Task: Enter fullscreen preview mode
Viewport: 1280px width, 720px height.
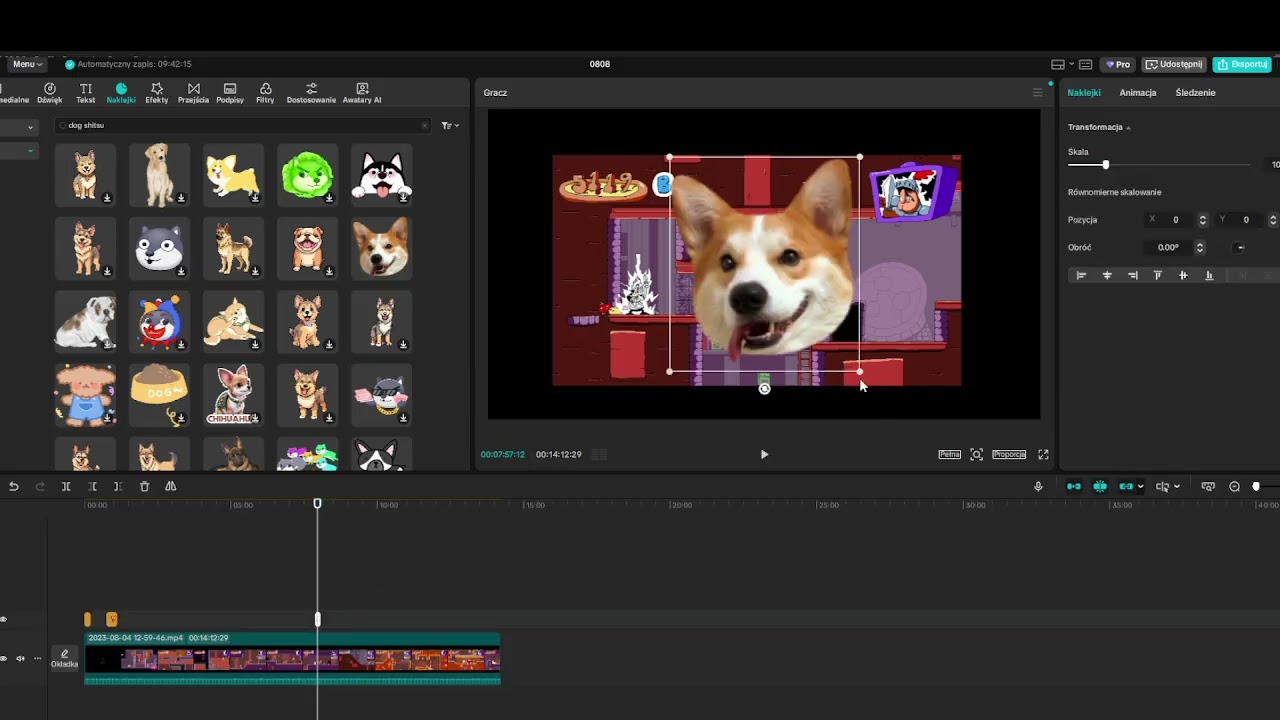Action: tap(1043, 454)
